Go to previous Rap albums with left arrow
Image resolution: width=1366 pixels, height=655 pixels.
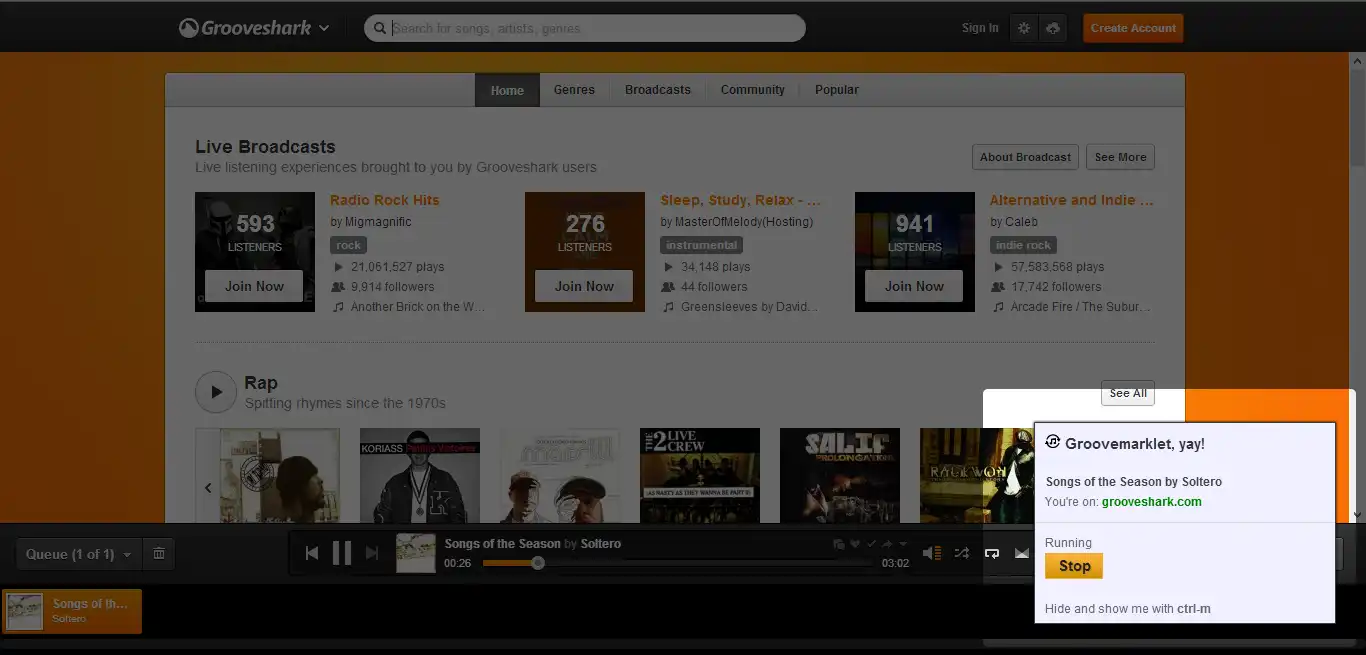pyautogui.click(x=208, y=488)
